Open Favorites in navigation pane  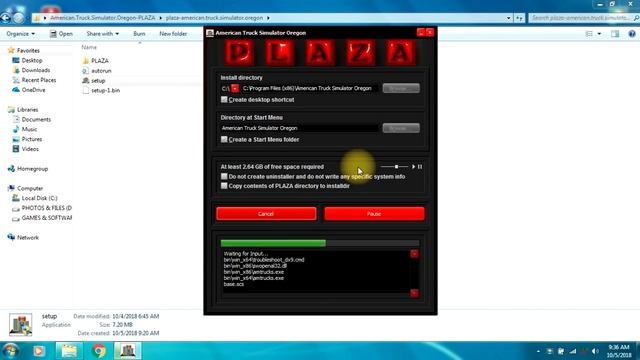(x=28, y=51)
